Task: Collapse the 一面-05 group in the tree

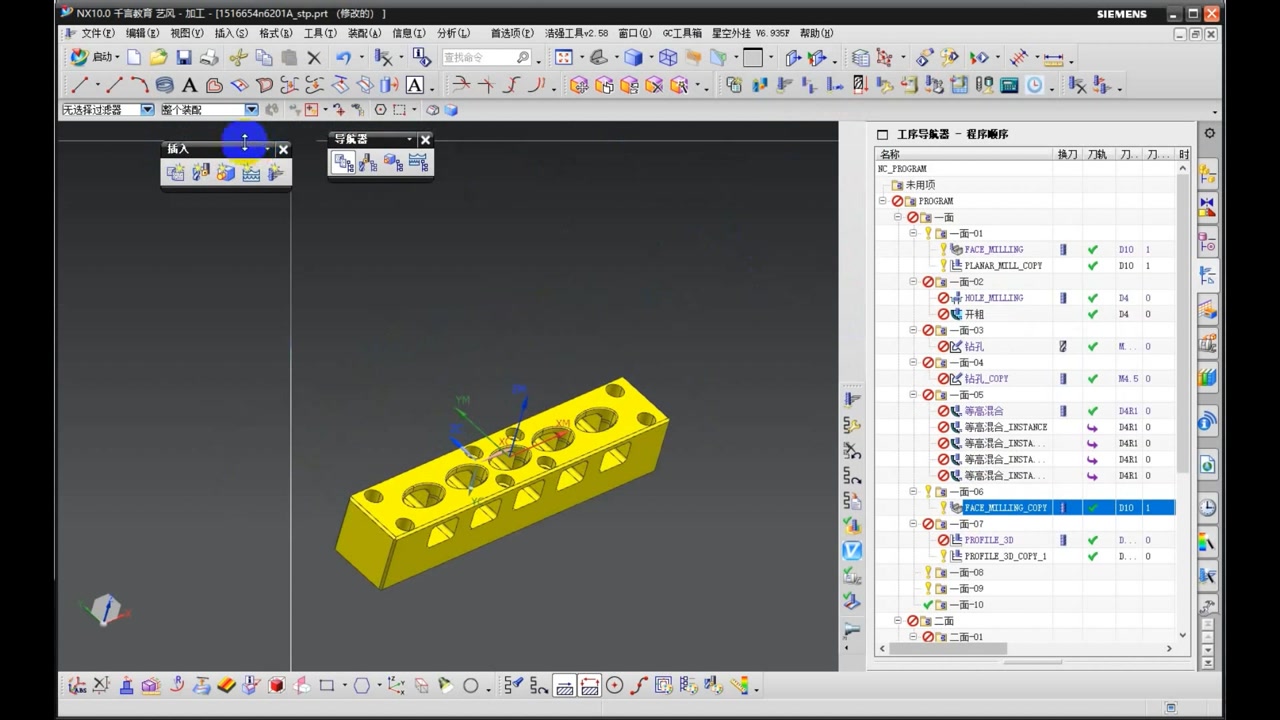Action: (913, 395)
